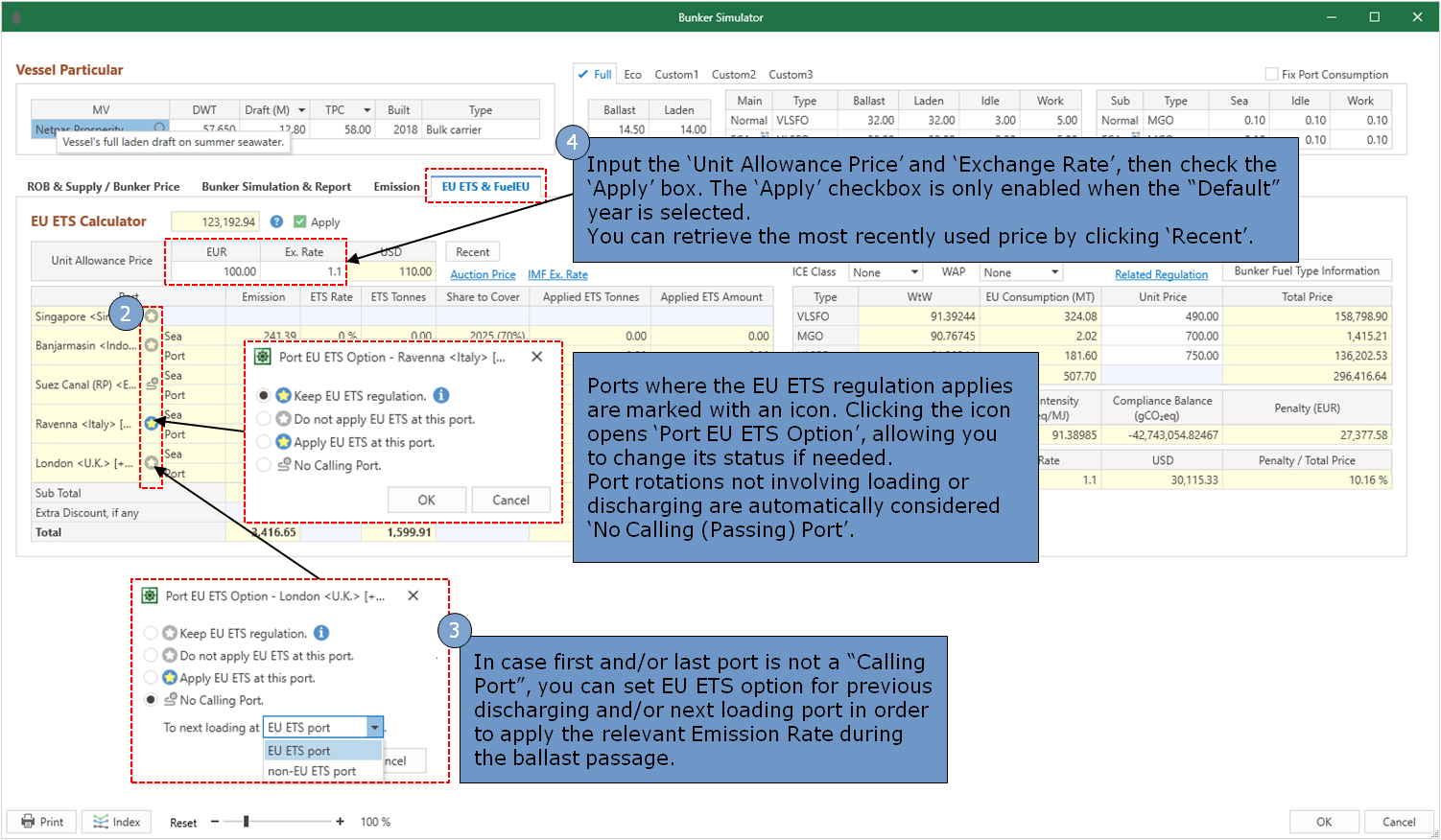
Task: Click the EU ETS icon for Banjarmasin port
Action: (x=152, y=345)
